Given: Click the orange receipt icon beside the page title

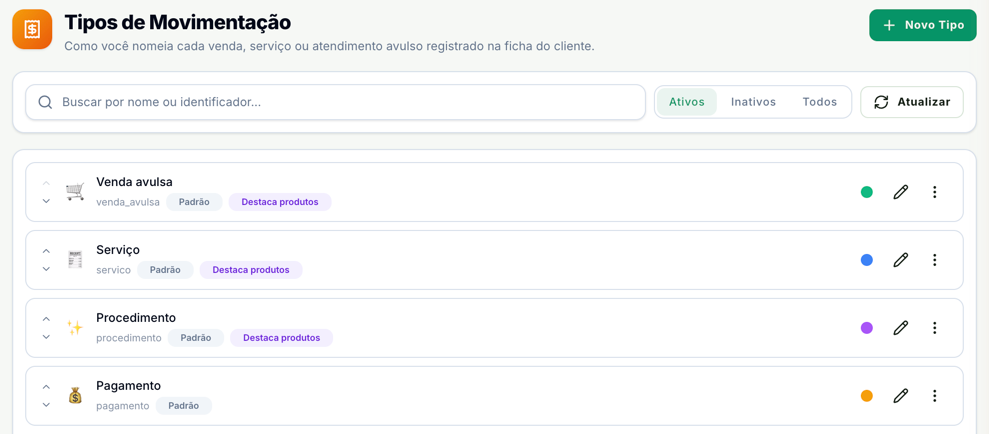Looking at the screenshot, I should point(32,29).
